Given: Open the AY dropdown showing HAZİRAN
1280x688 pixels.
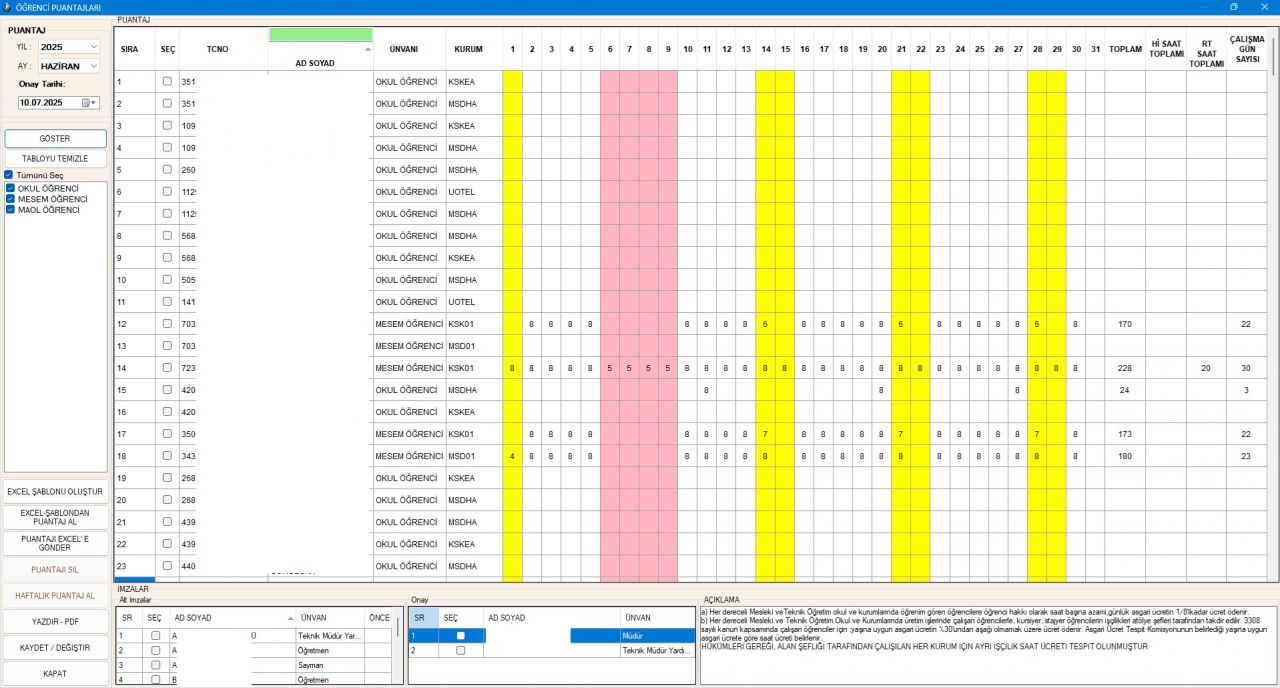Looking at the screenshot, I should point(94,66).
